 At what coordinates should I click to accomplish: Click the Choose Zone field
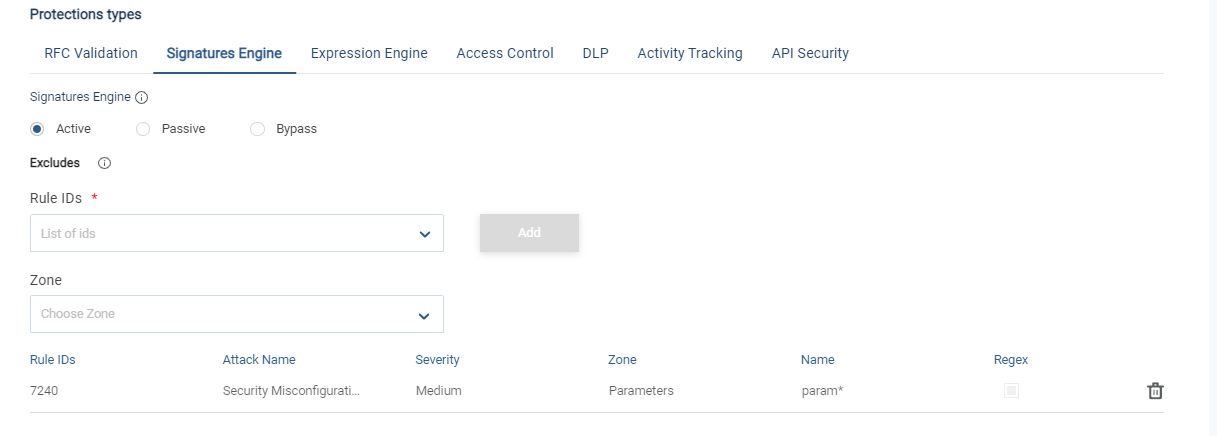220,314
